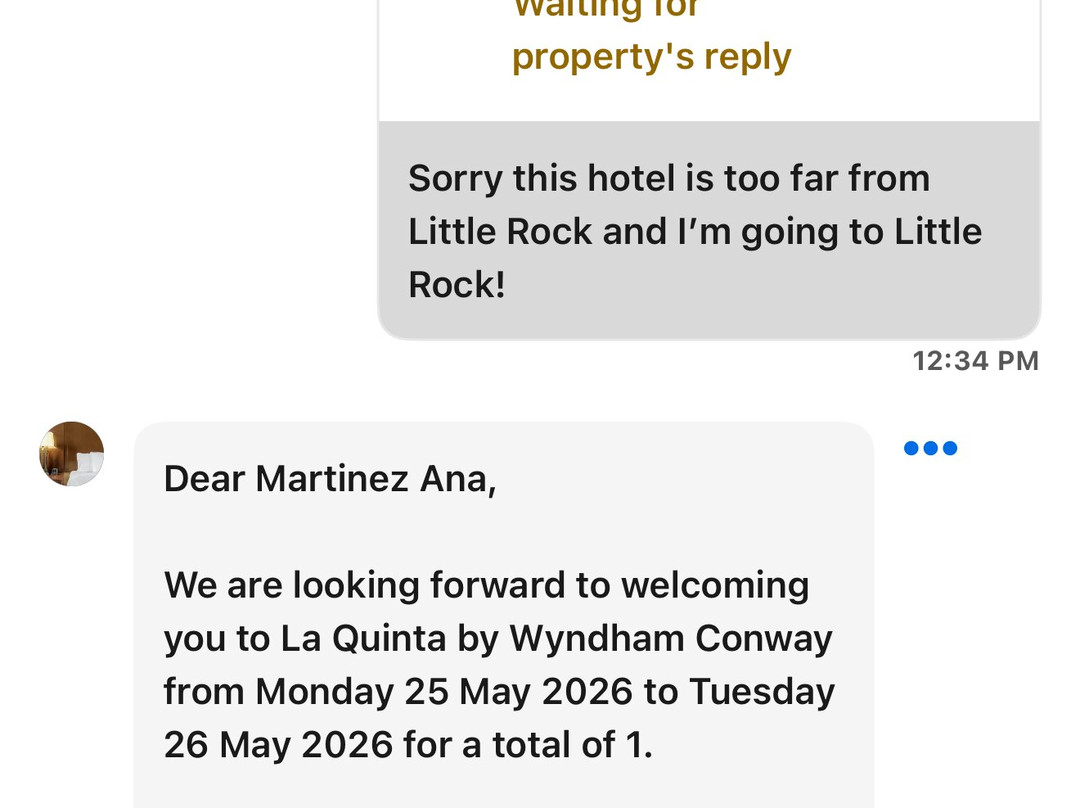This screenshot has width=1080, height=808.
Task: Tap the "Monday 25 May 2026" check-in date
Action: (444, 692)
